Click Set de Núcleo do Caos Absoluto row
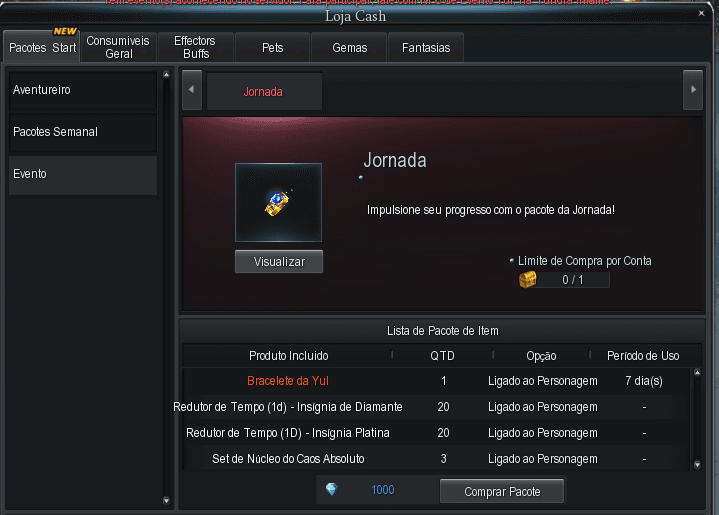This screenshot has width=719, height=515. (436, 459)
